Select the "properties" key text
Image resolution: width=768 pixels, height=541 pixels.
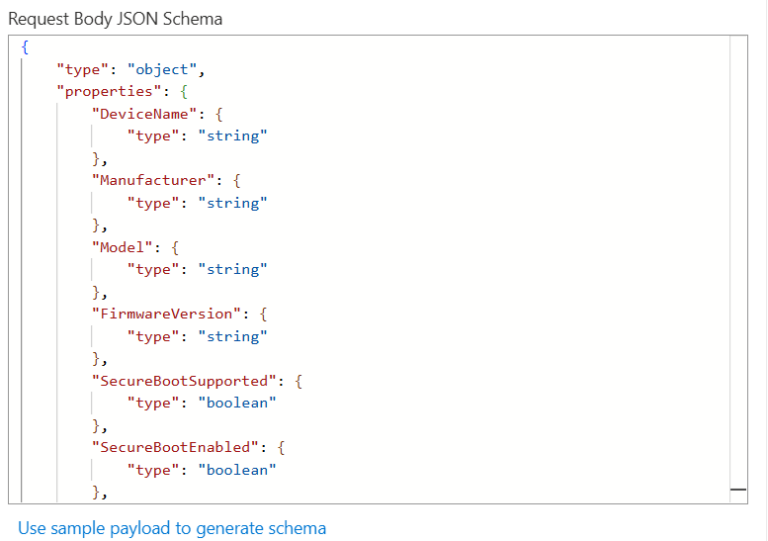pos(109,92)
